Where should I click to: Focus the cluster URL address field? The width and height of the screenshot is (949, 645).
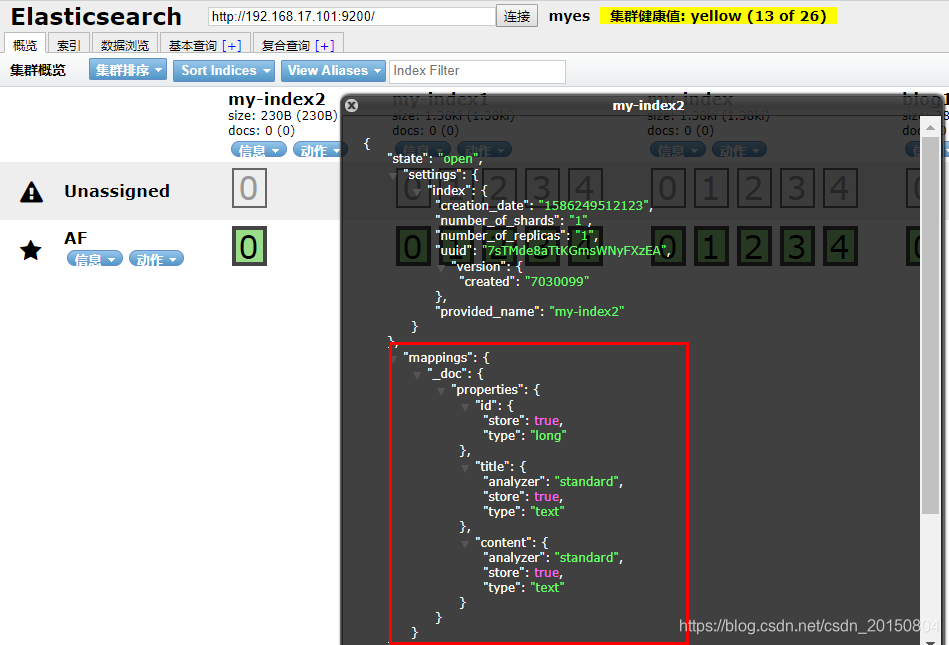352,16
